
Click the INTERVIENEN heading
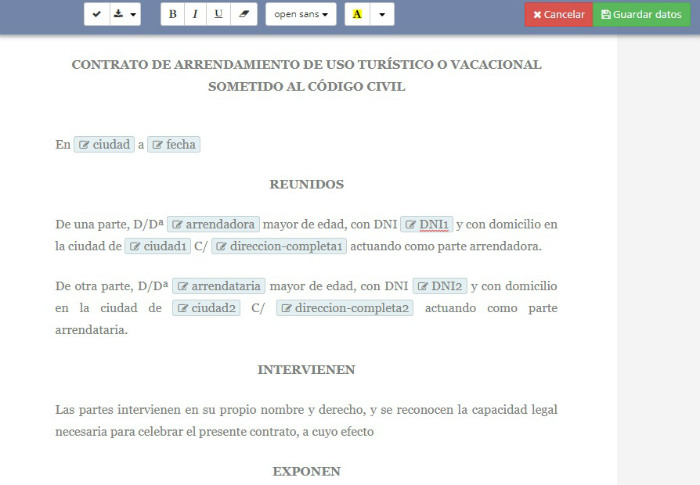pos(307,370)
